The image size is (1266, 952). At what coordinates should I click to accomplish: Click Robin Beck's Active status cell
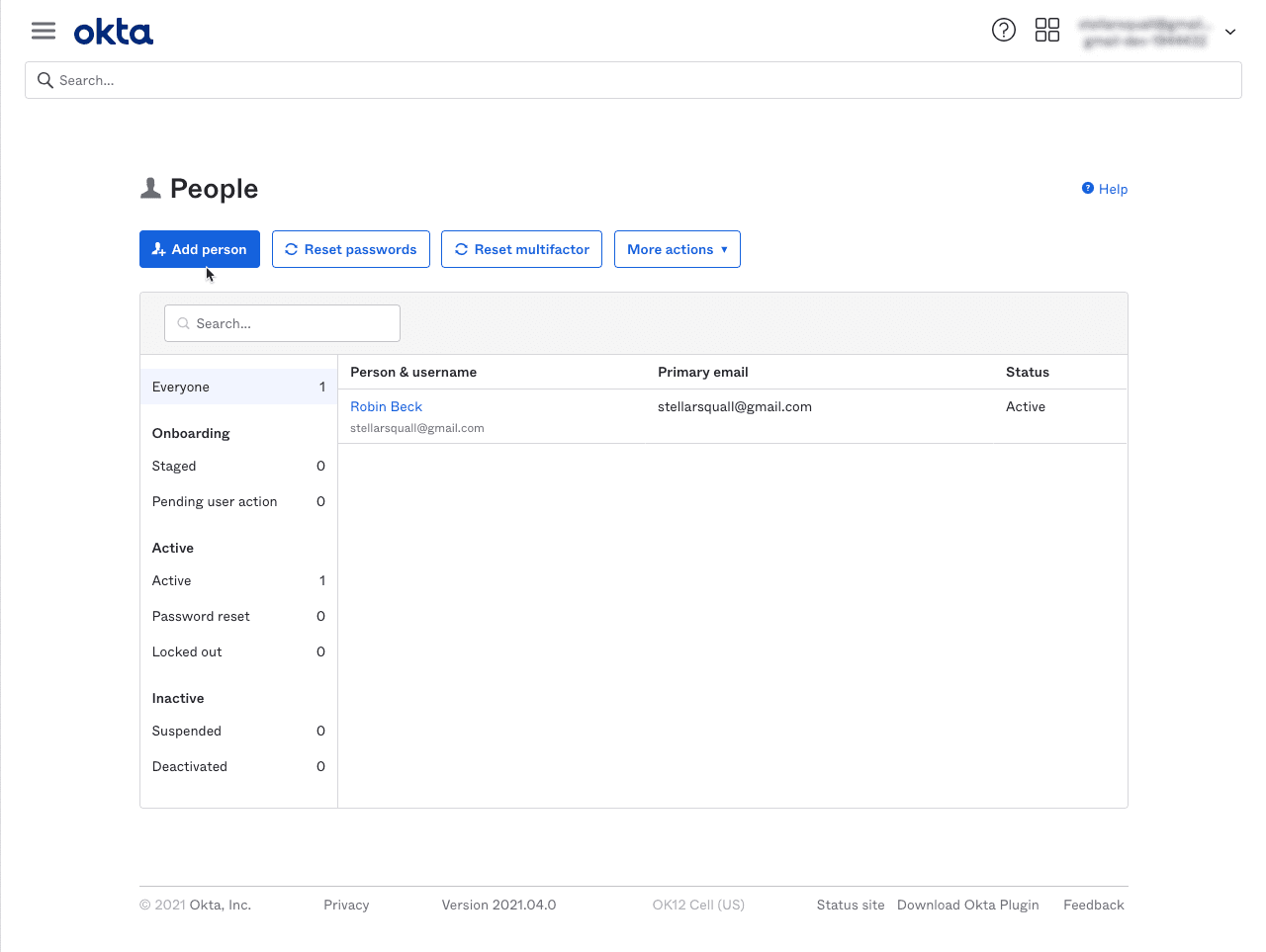click(1026, 406)
